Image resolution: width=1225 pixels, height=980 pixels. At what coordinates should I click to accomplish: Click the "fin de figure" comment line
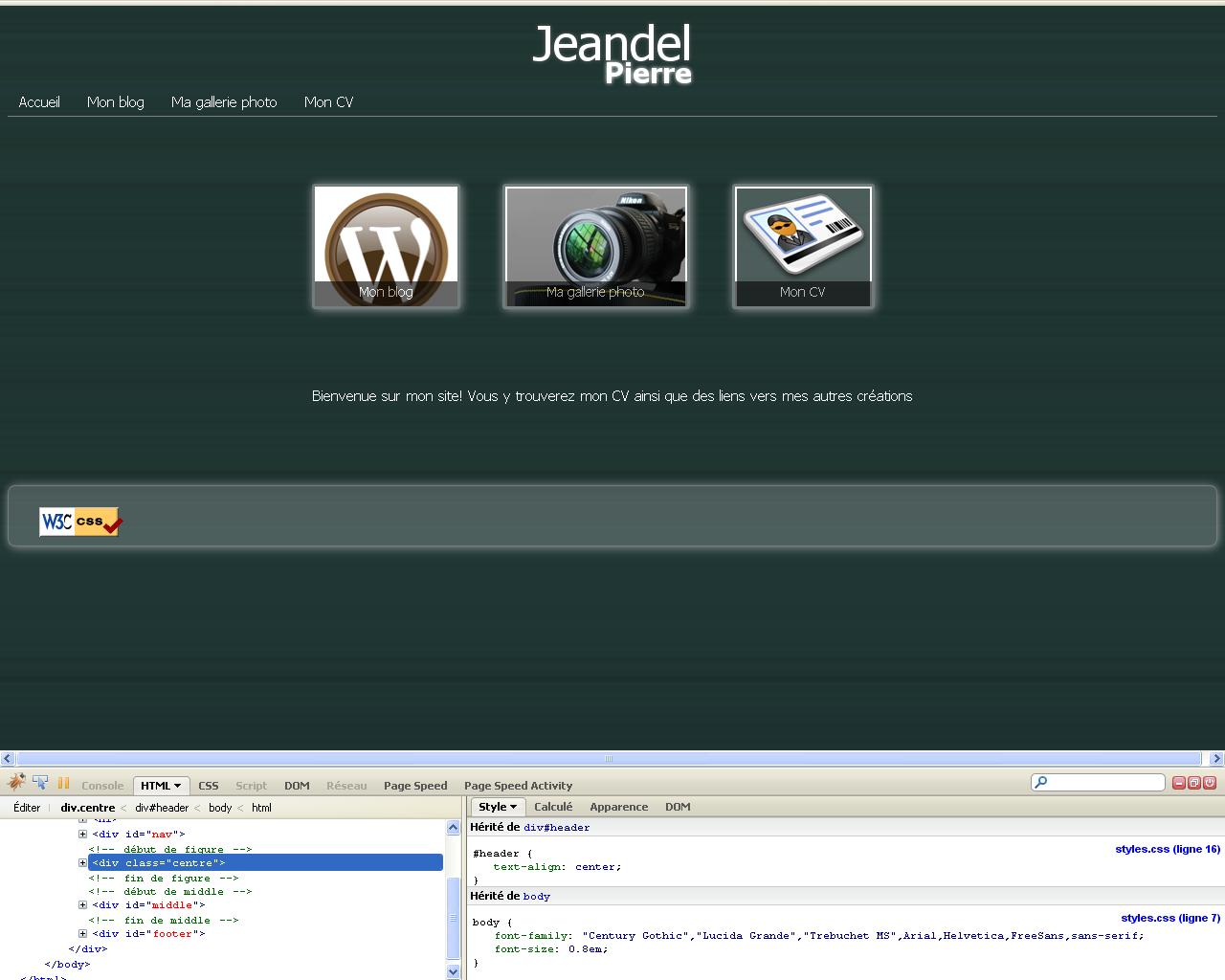(x=164, y=878)
